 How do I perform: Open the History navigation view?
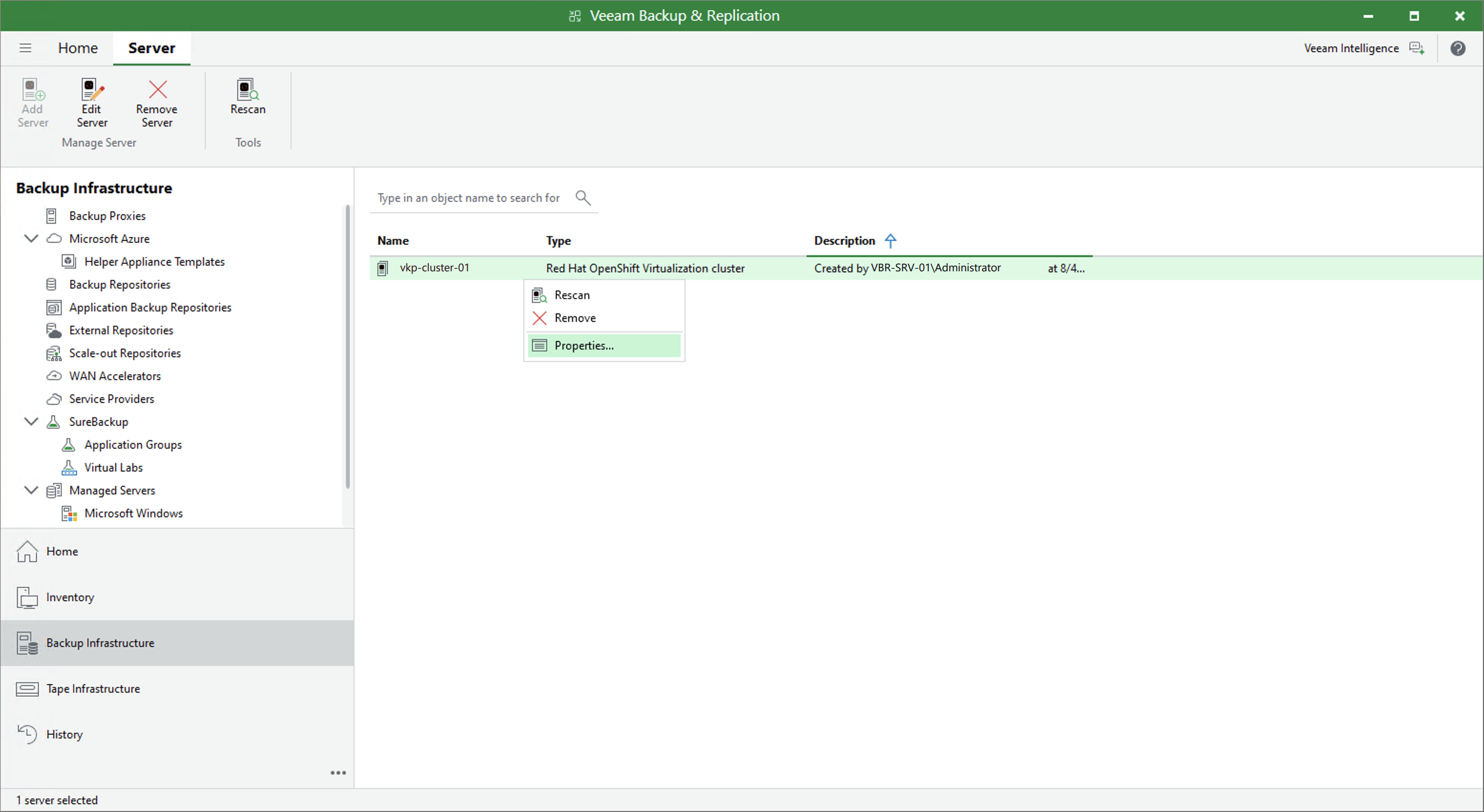tap(177, 735)
